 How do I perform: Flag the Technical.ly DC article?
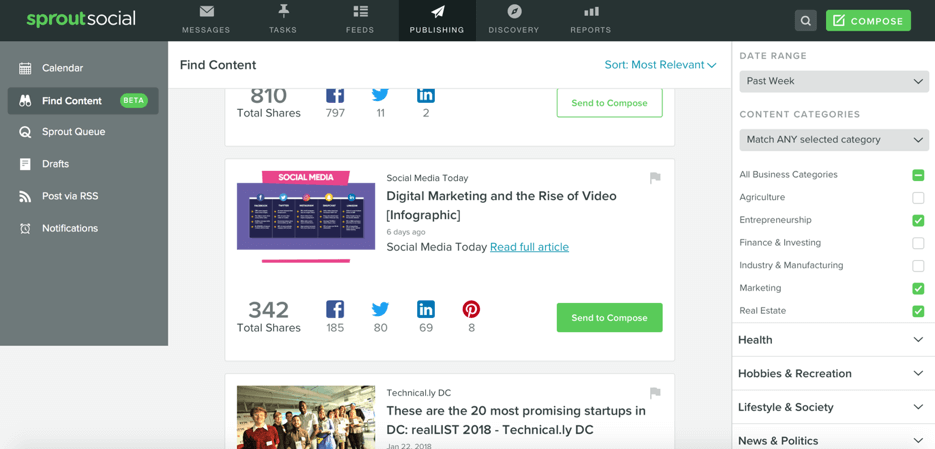[x=655, y=392]
